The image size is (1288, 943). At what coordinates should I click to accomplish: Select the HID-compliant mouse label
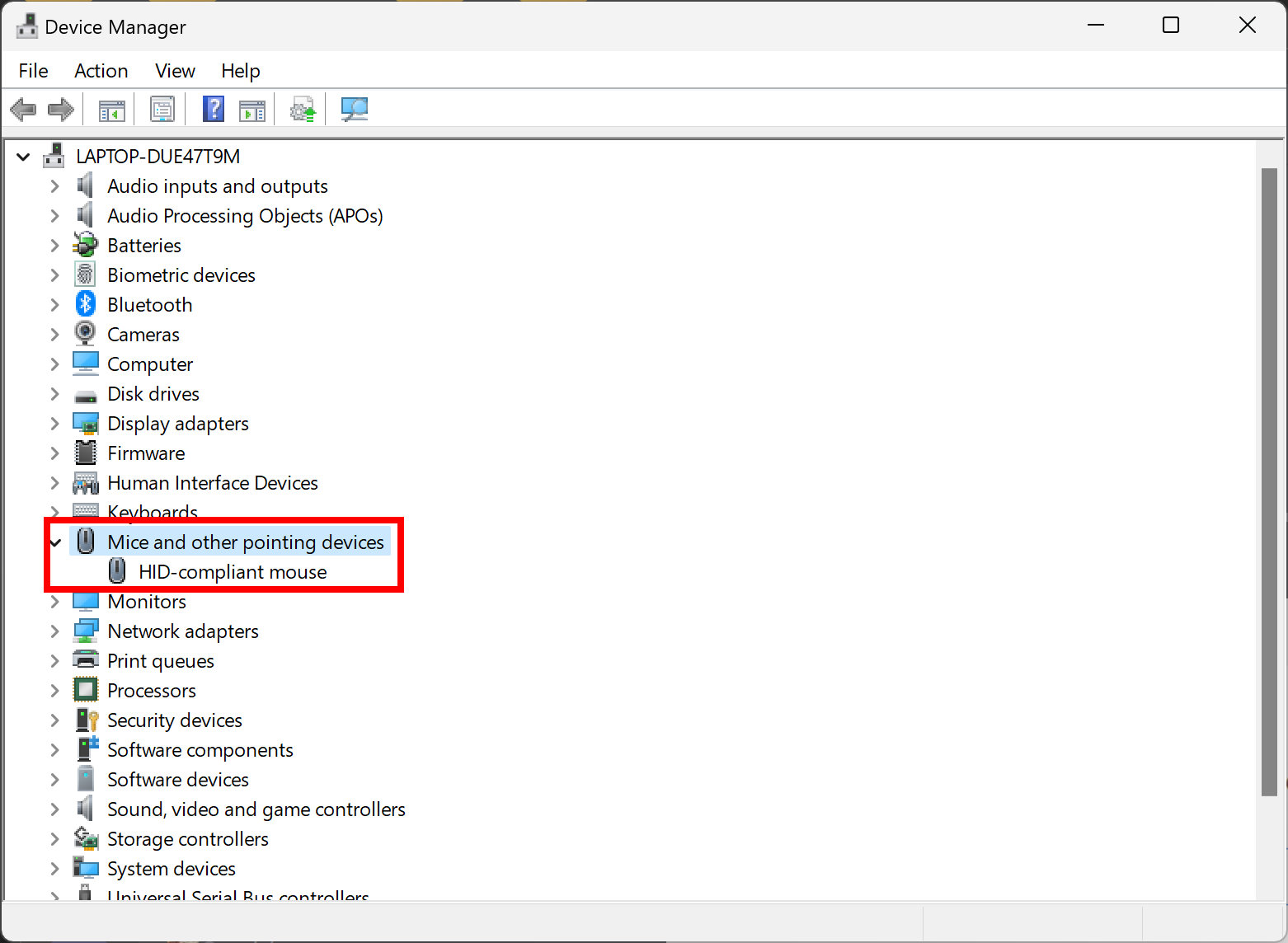pyautogui.click(x=233, y=572)
